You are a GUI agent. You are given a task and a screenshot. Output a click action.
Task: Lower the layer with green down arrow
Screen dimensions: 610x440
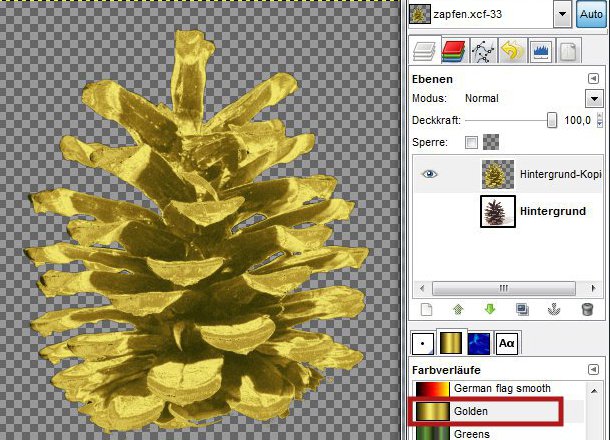(x=490, y=310)
